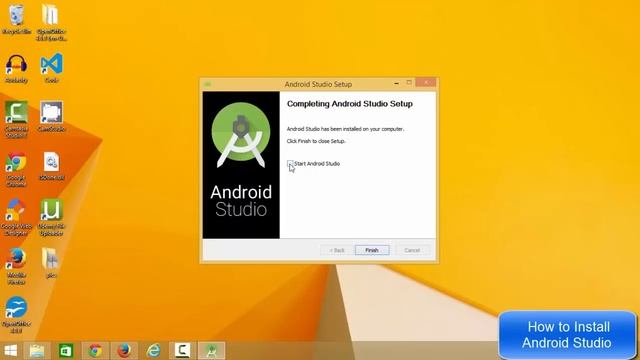The width and height of the screenshot is (640, 360).
Task: Select the Udemy File Uploader desktop shortcut
Action: (x=51, y=217)
